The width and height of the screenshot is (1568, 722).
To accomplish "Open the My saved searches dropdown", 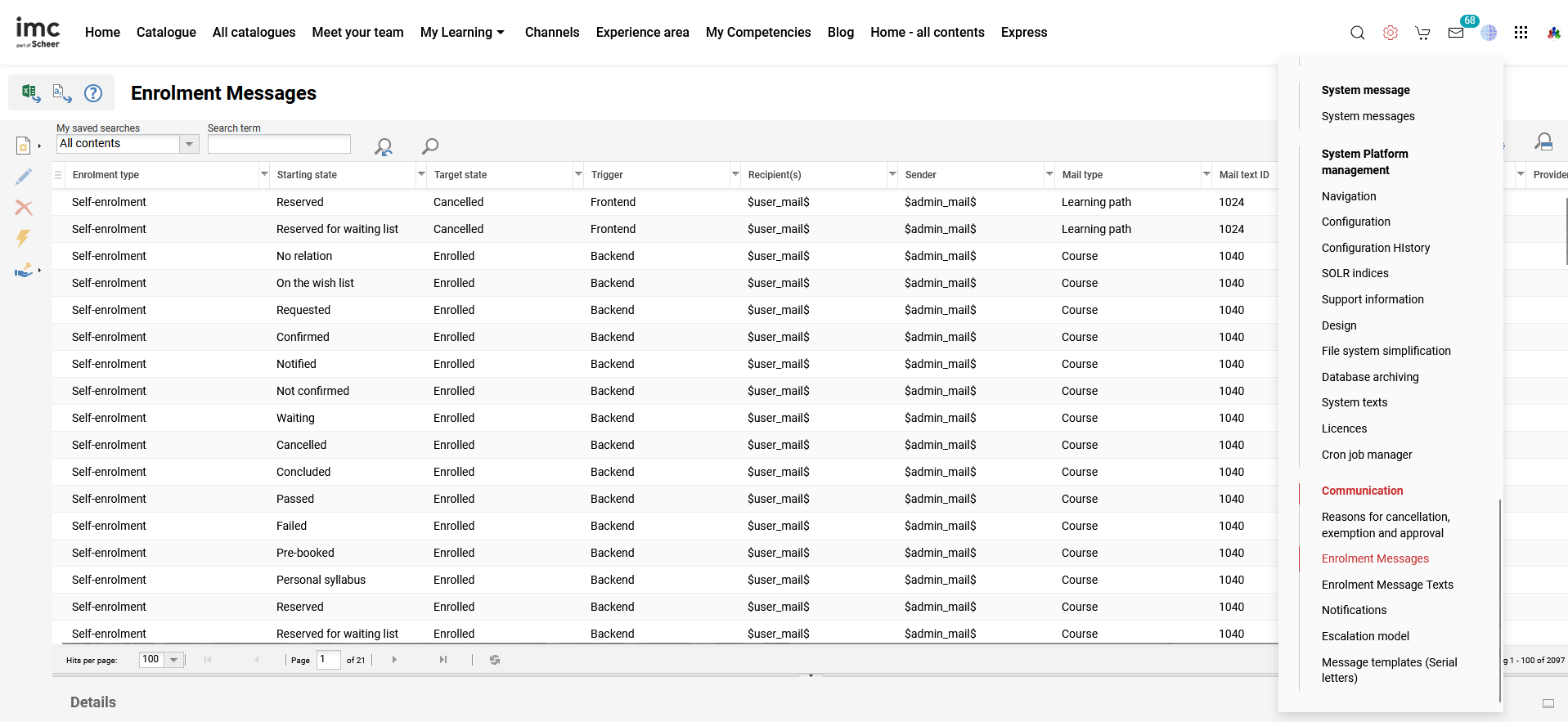I will 189,144.
